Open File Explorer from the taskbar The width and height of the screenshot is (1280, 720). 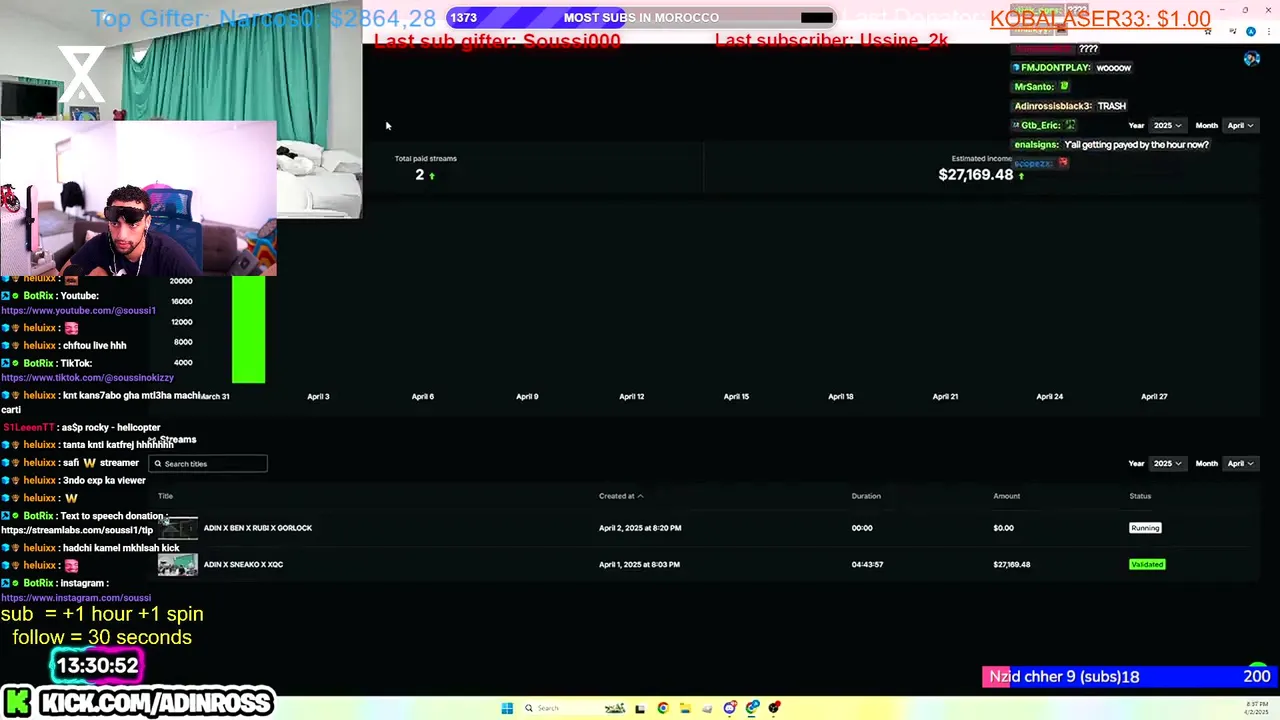coord(685,708)
